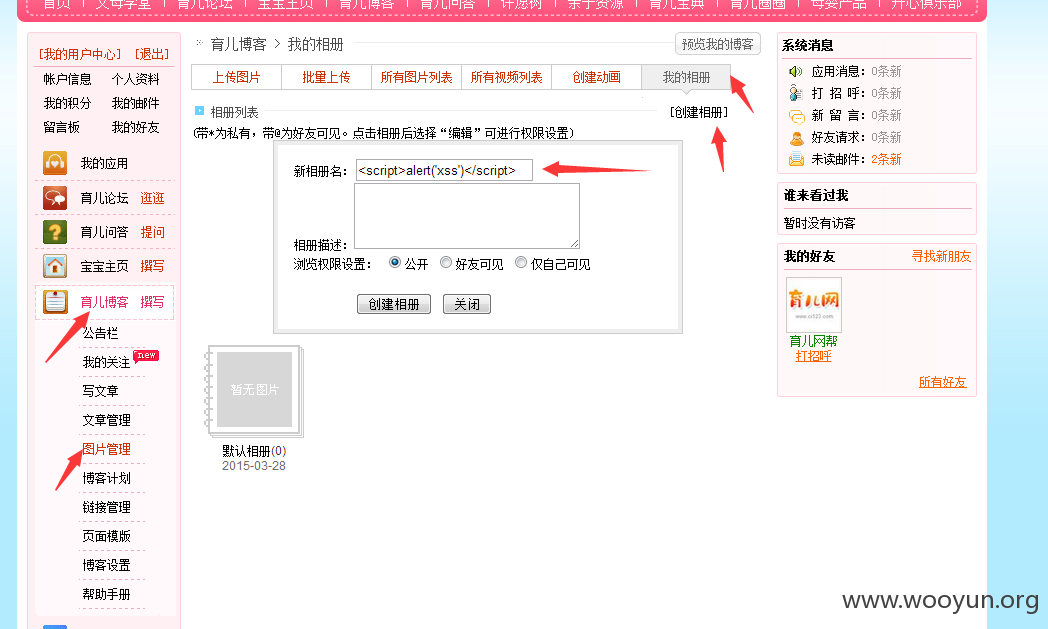Click 撰写 next to 宝宝主页
This screenshot has width=1048, height=629.
point(152,266)
